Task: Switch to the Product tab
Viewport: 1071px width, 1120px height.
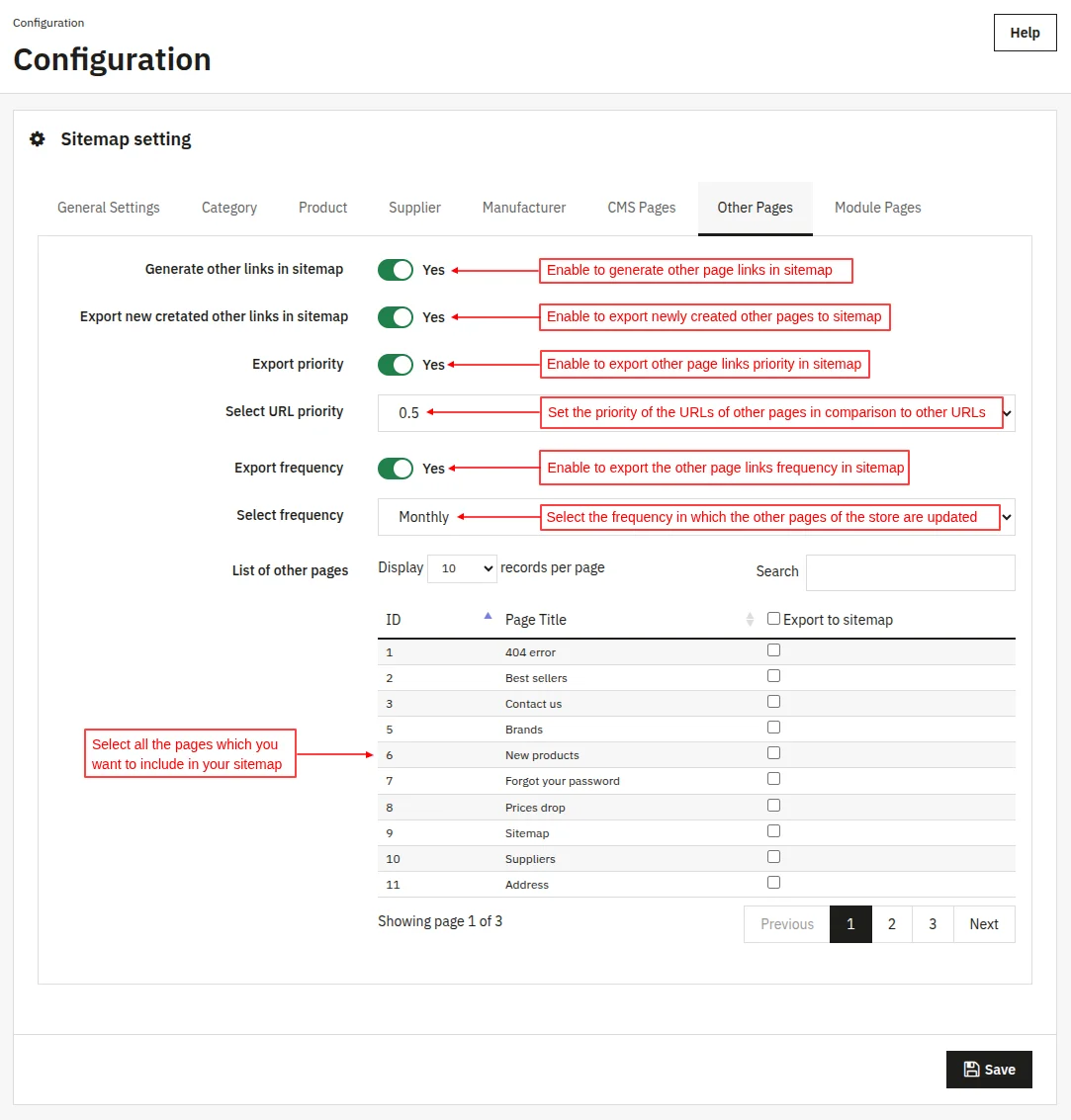Action: coord(323,208)
